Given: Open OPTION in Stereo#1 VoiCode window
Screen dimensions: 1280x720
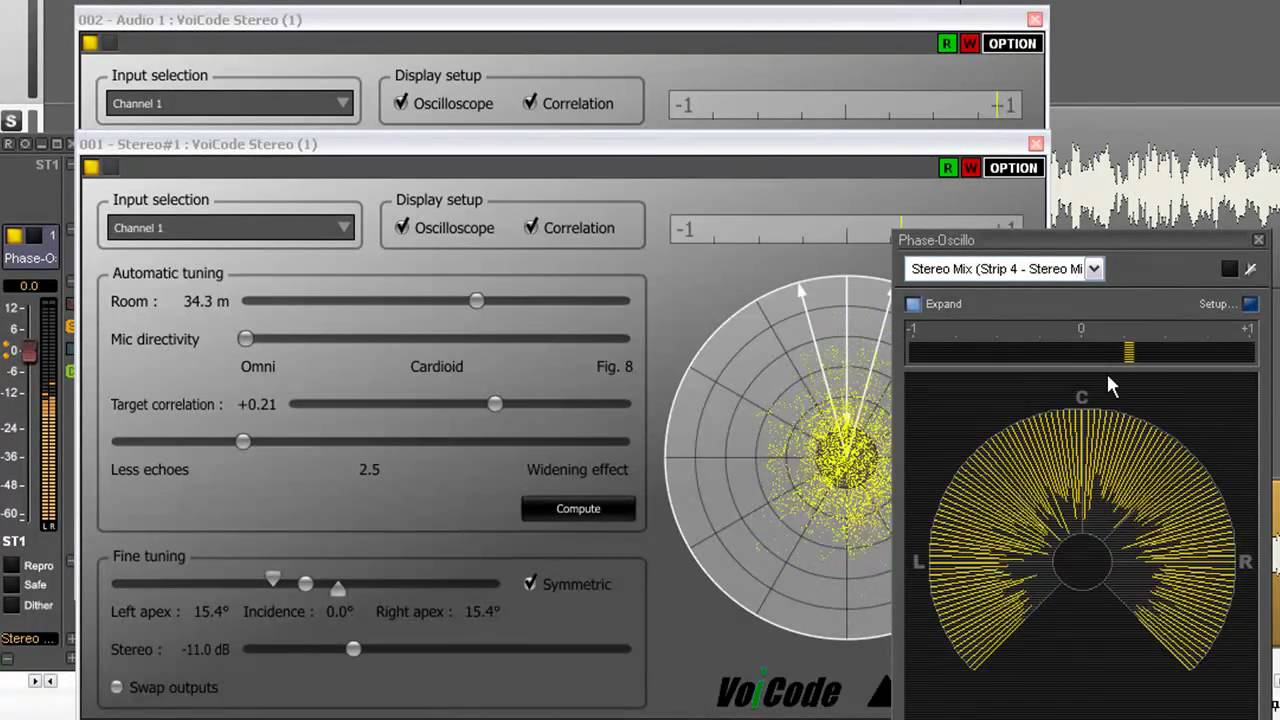Looking at the screenshot, I should click(1013, 168).
